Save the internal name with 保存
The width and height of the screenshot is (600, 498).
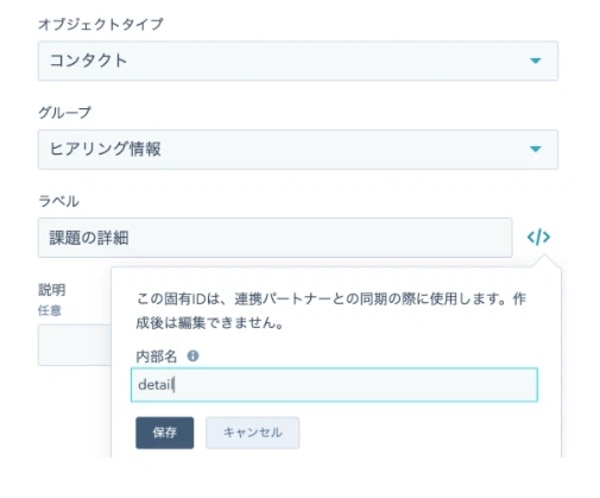coord(165,433)
